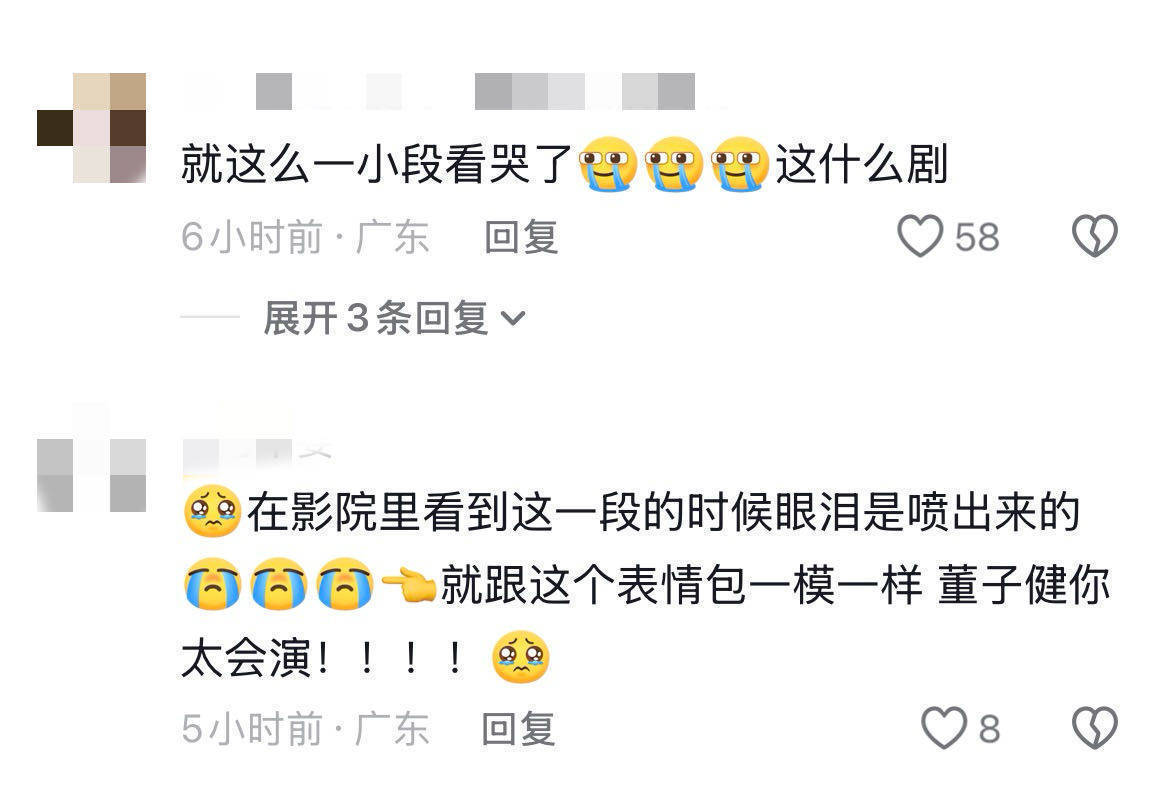Image resolution: width=1170 pixels, height=794 pixels.
Task: Click the 6小时前·广东 timestamp
Action: pyautogui.click(x=305, y=237)
